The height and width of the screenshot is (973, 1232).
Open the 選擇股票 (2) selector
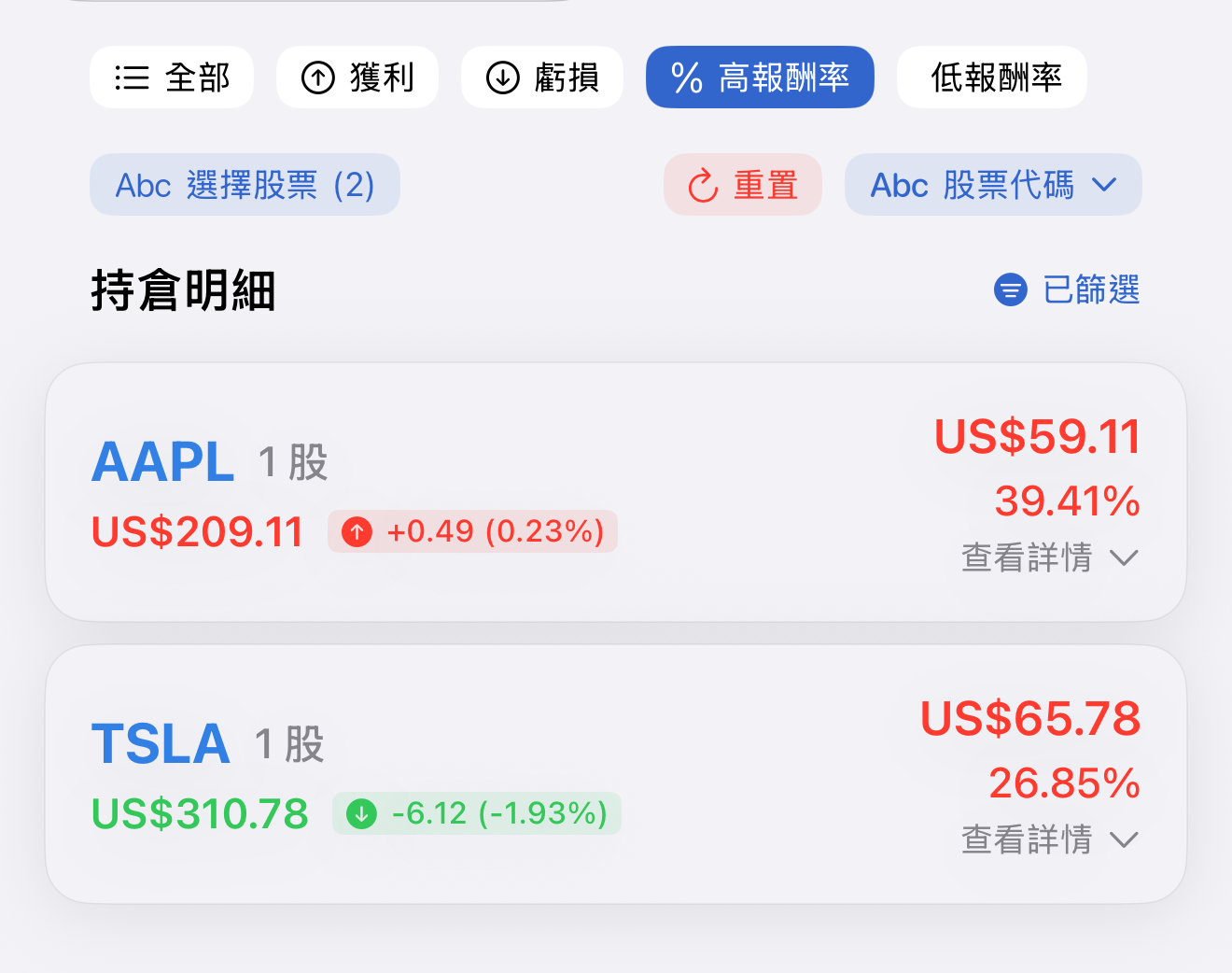pos(245,185)
